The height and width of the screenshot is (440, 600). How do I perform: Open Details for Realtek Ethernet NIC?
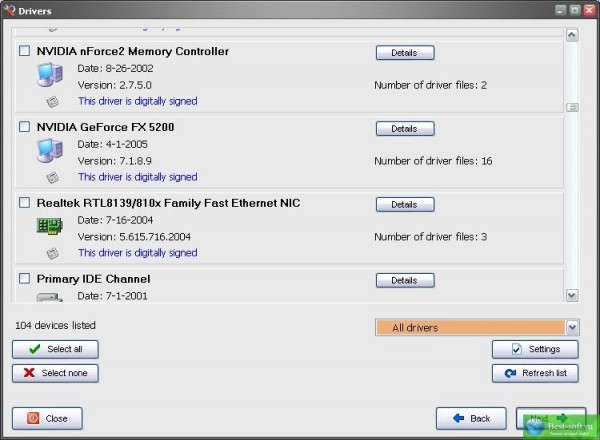point(405,205)
